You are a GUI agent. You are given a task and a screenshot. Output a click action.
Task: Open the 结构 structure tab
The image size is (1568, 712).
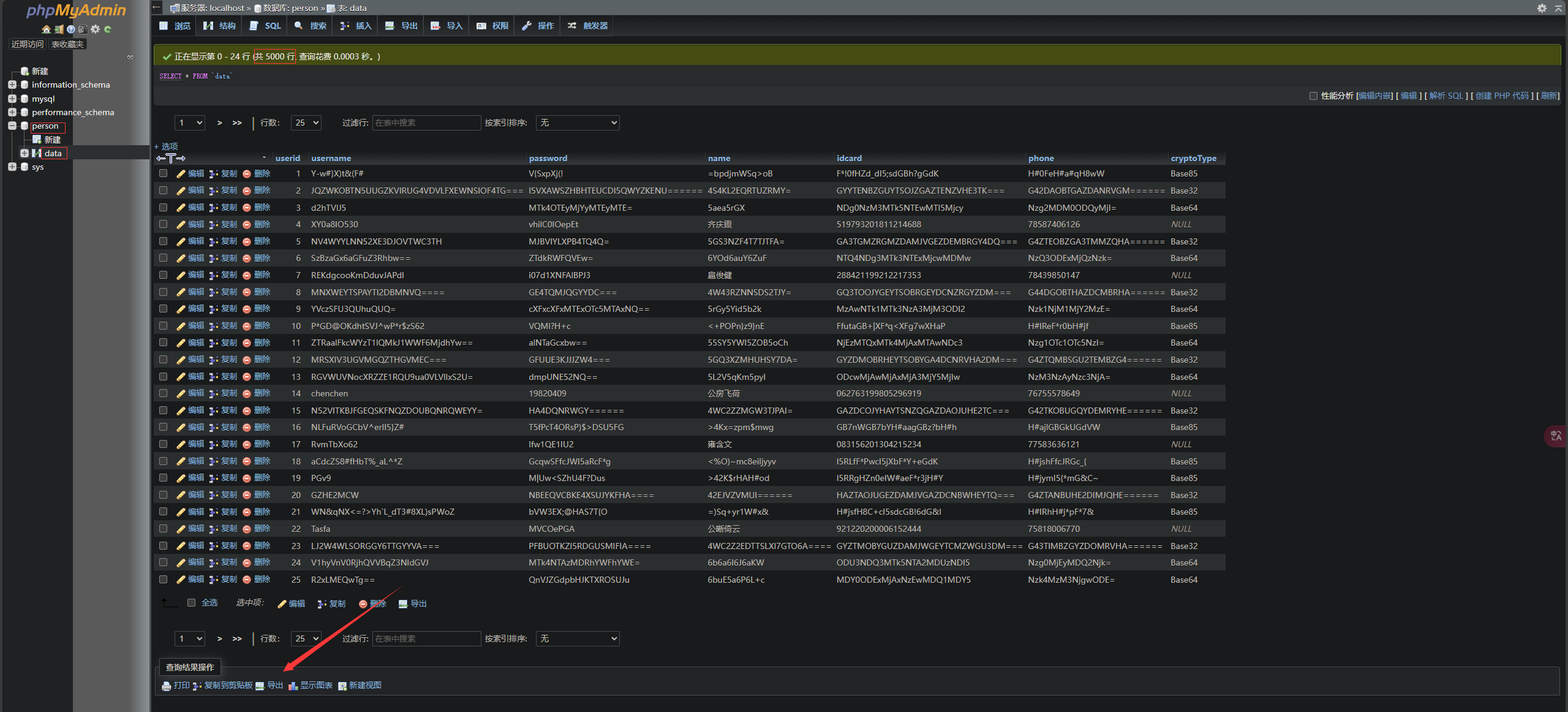[x=220, y=26]
